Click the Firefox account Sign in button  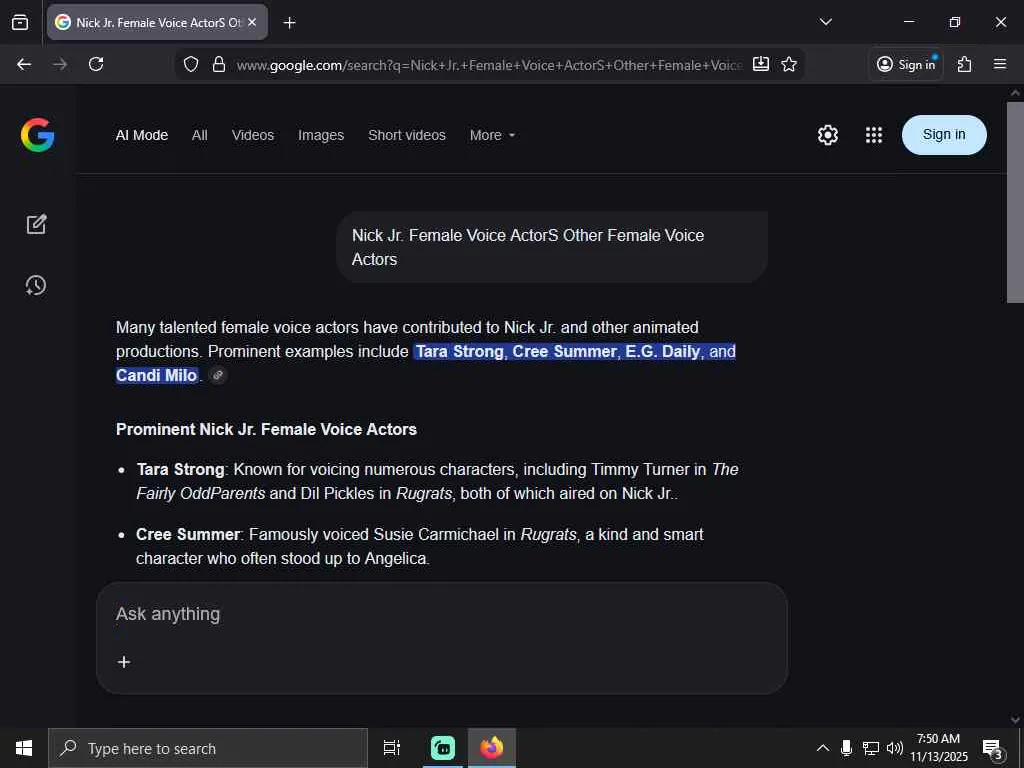(x=906, y=64)
